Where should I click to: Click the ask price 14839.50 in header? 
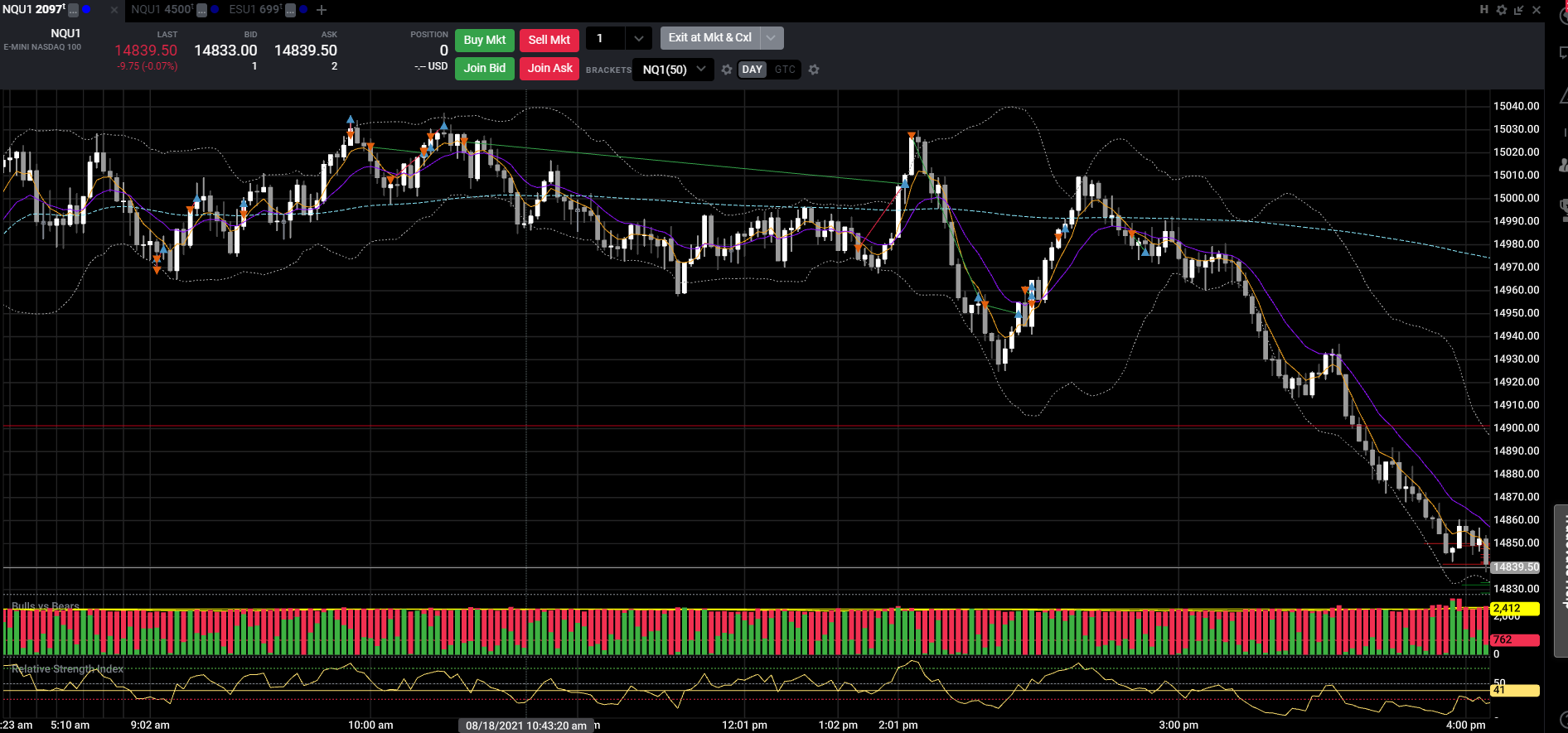pos(306,51)
